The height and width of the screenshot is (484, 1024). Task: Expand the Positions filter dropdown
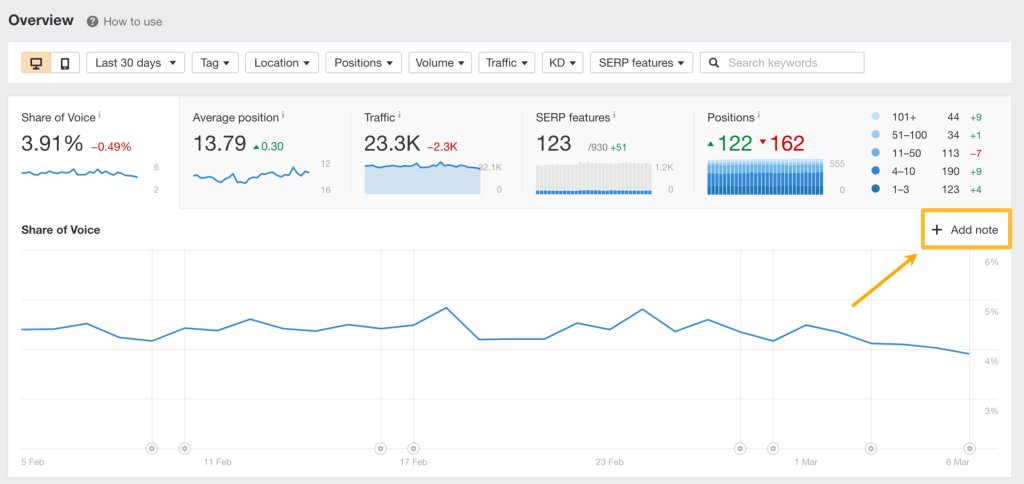364,63
